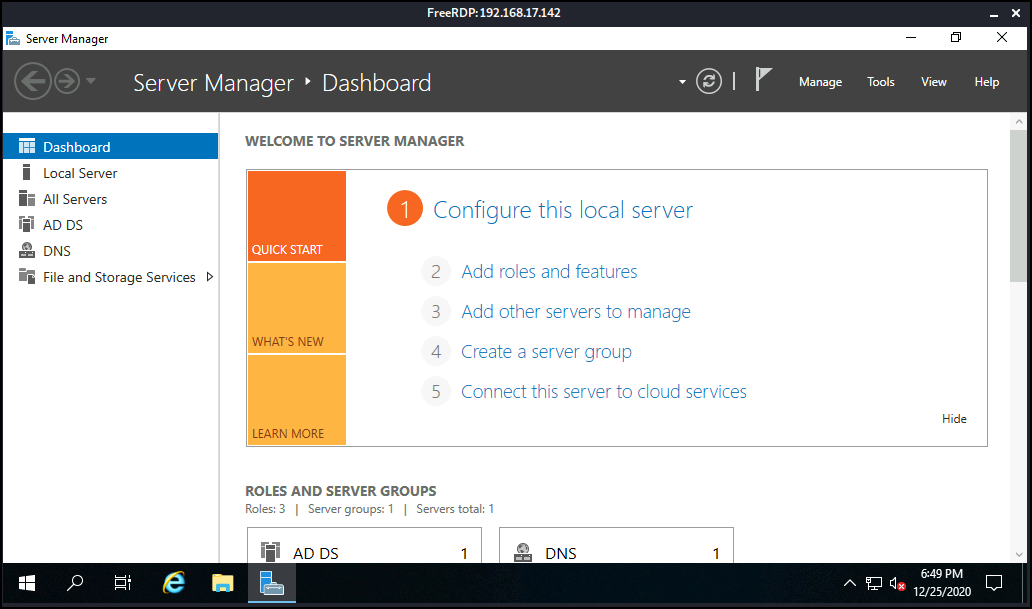Click Configure this local server link
Viewport: 1032px width, 609px height.
pyautogui.click(x=563, y=210)
